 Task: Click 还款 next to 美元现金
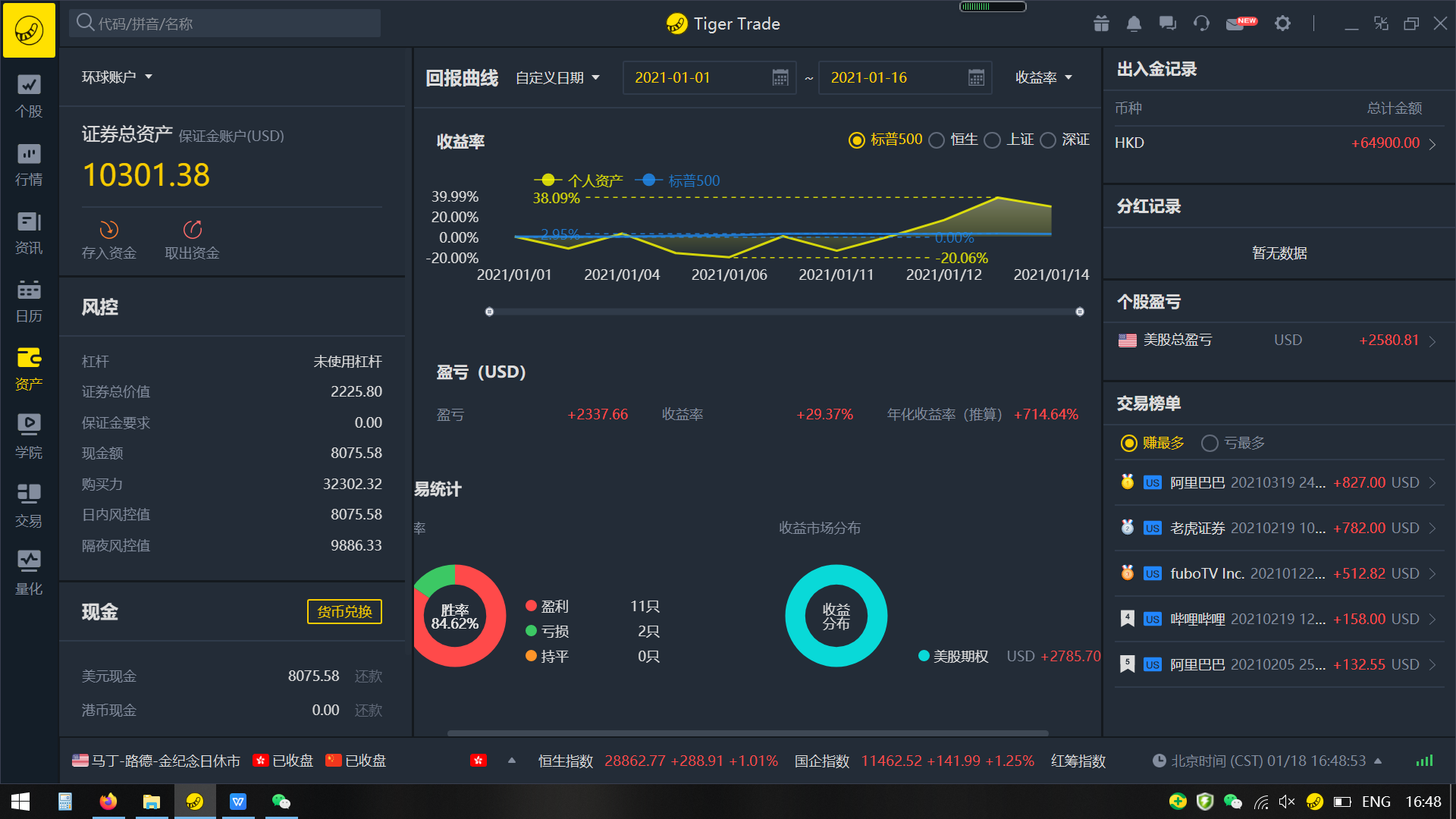pyautogui.click(x=369, y=676)
